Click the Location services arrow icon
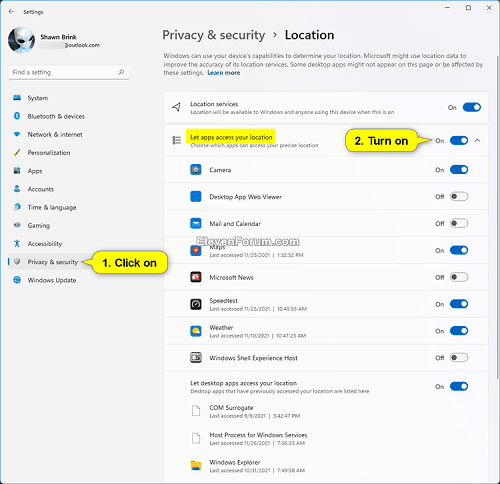Screen dimensions: 500x484 [176, 107]
